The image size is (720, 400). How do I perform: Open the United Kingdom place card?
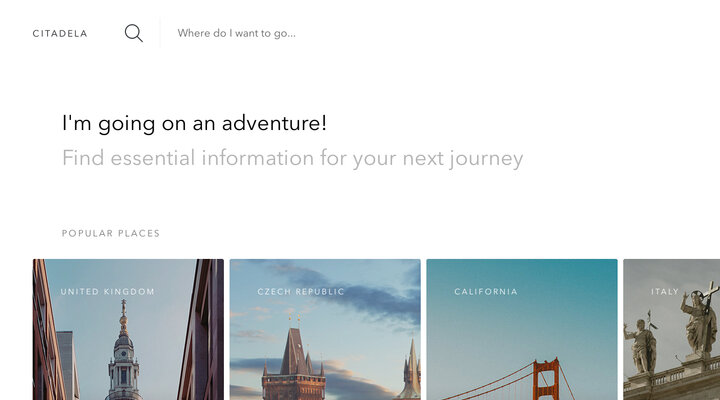128,329
